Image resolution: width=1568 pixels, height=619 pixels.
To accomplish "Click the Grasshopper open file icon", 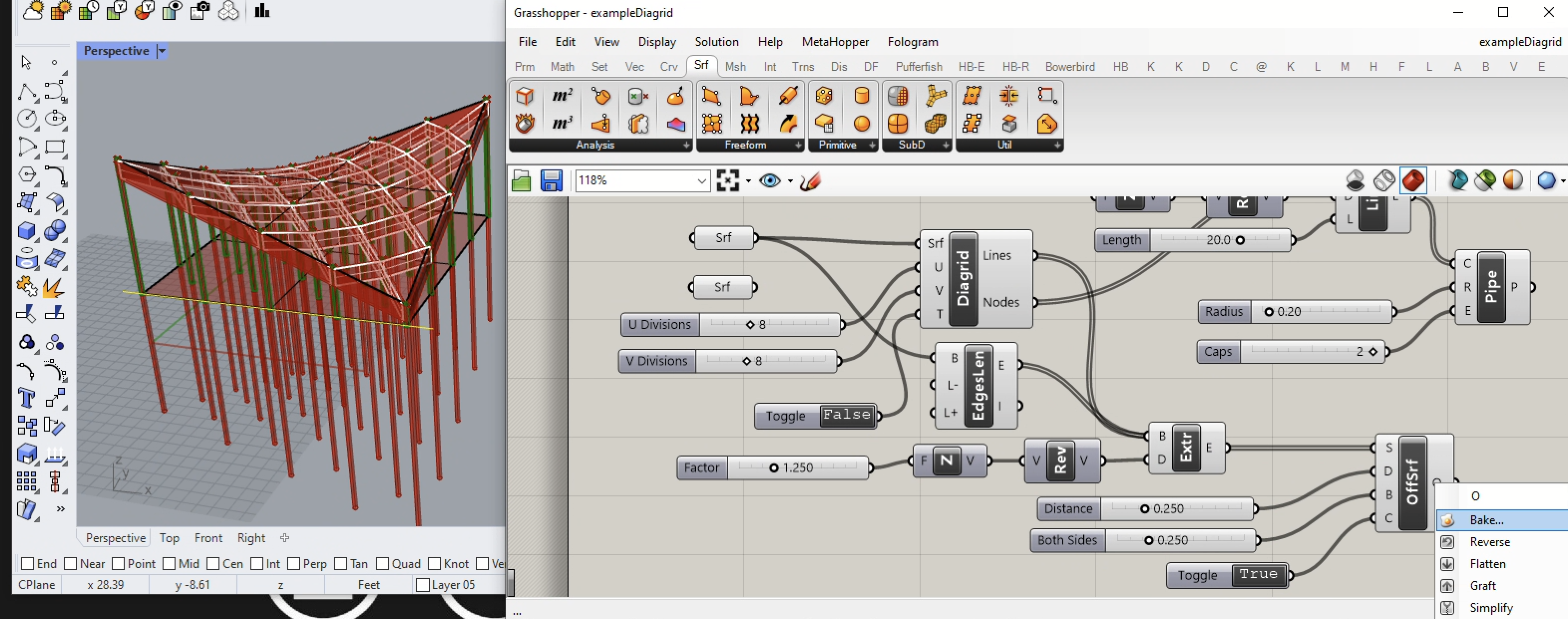I will (521, 180).
